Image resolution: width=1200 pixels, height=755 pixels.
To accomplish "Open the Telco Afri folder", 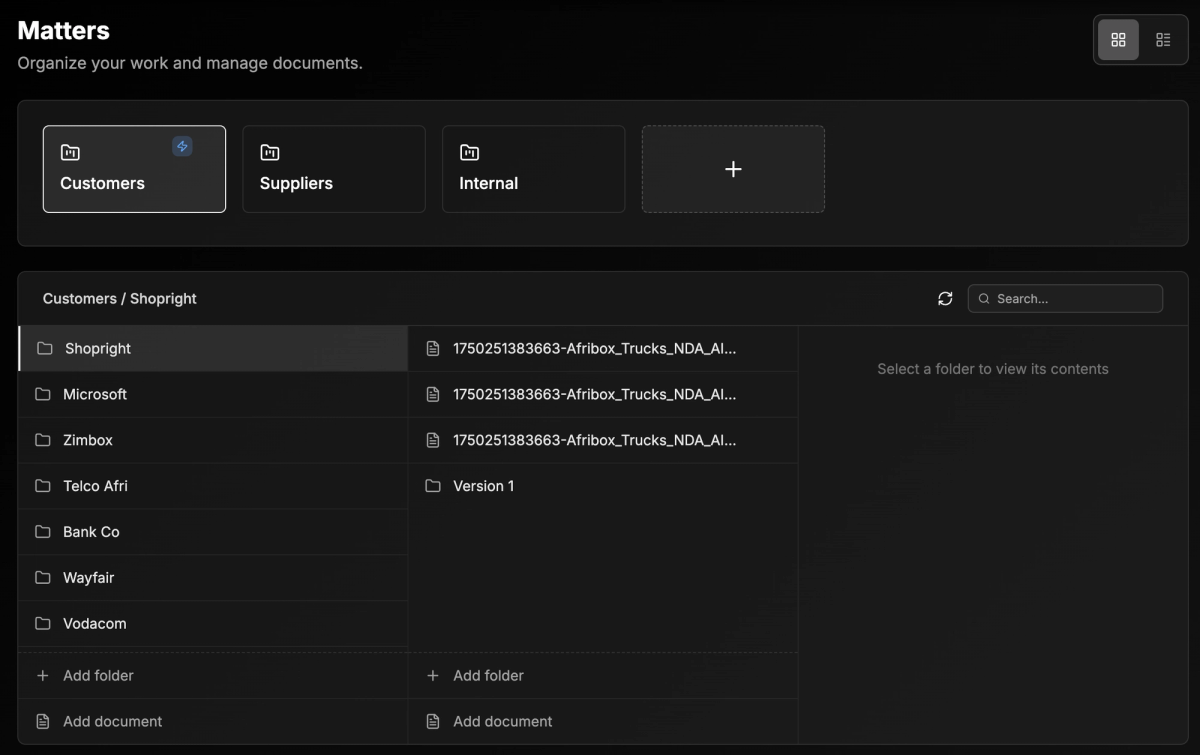I will (x=213, y=486).
